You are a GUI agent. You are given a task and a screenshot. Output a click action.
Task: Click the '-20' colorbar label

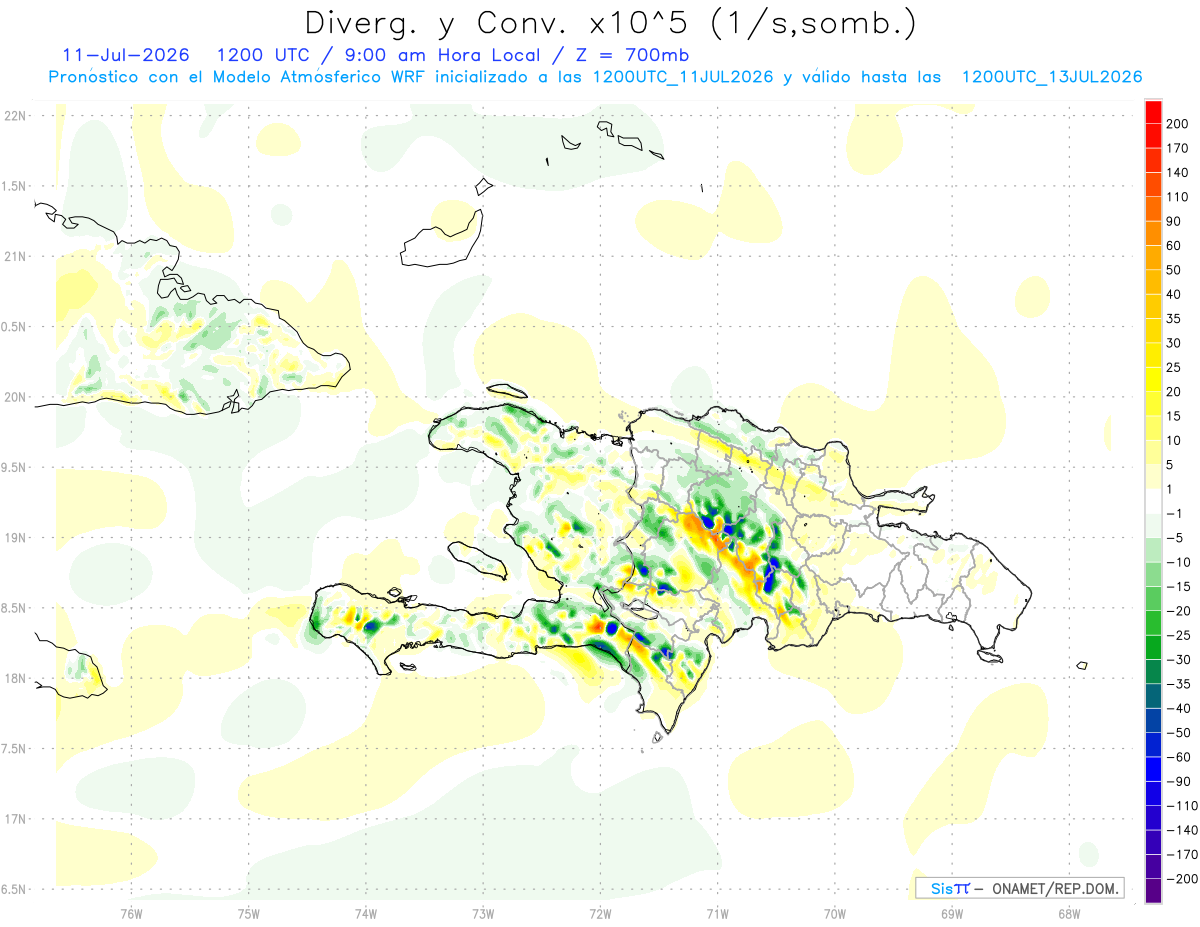click(x=1178, y=611)
